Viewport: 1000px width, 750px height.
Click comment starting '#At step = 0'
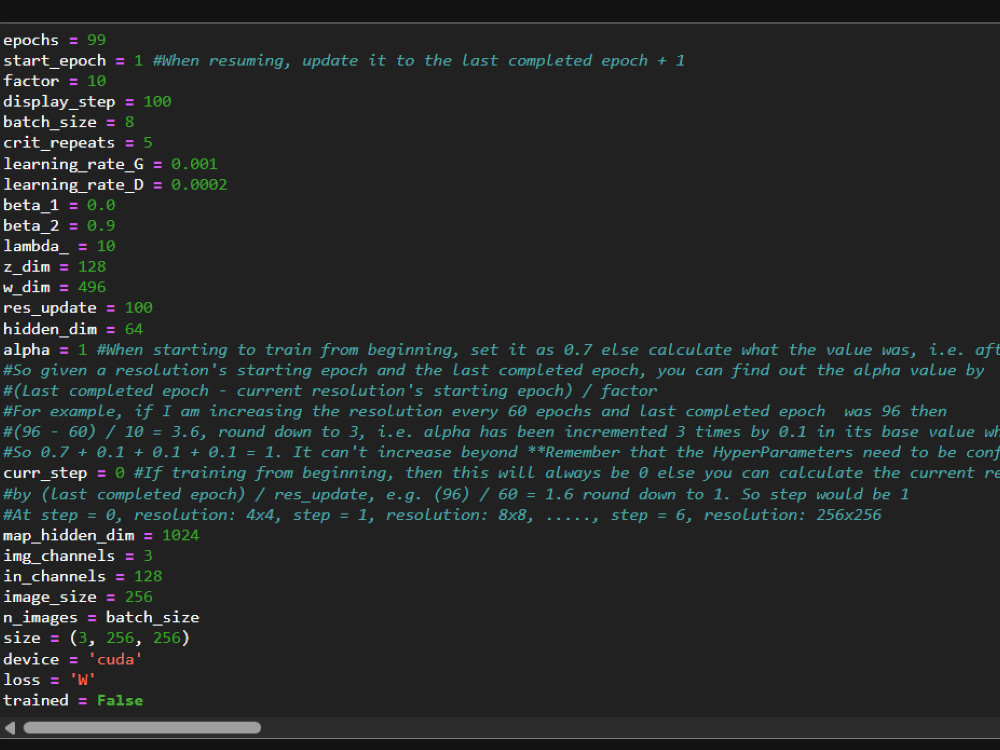(x=442, y=515)
